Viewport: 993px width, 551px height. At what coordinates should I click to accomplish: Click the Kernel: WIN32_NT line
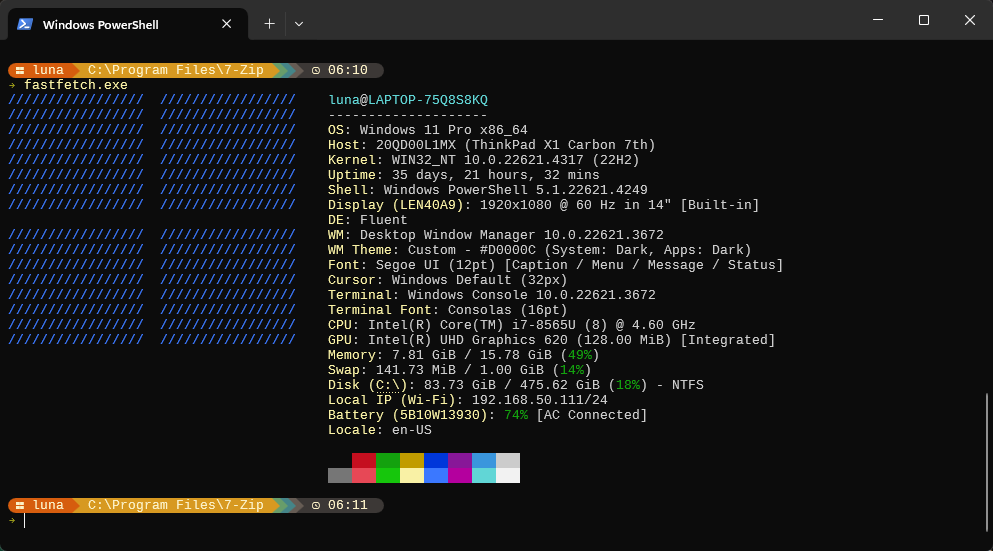point(484,160)
